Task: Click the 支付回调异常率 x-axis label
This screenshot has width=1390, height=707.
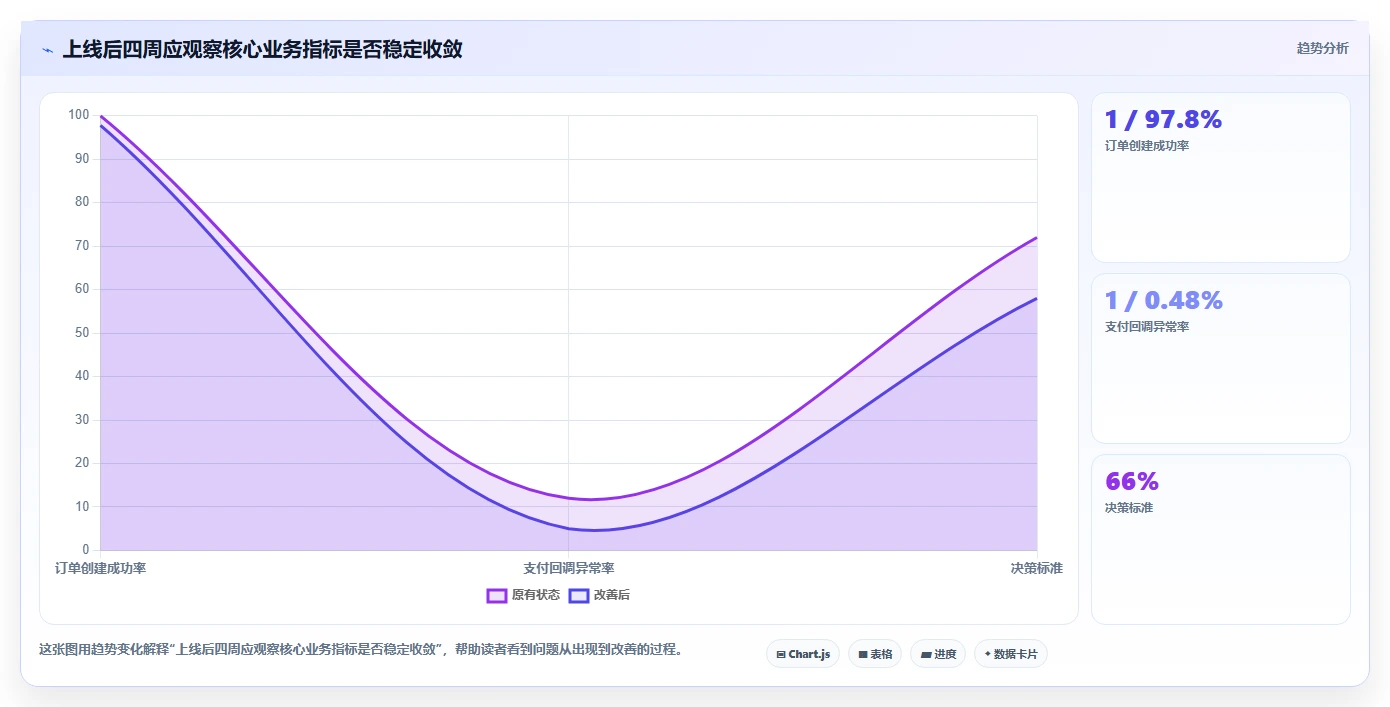Action: (x=569, y=568)
